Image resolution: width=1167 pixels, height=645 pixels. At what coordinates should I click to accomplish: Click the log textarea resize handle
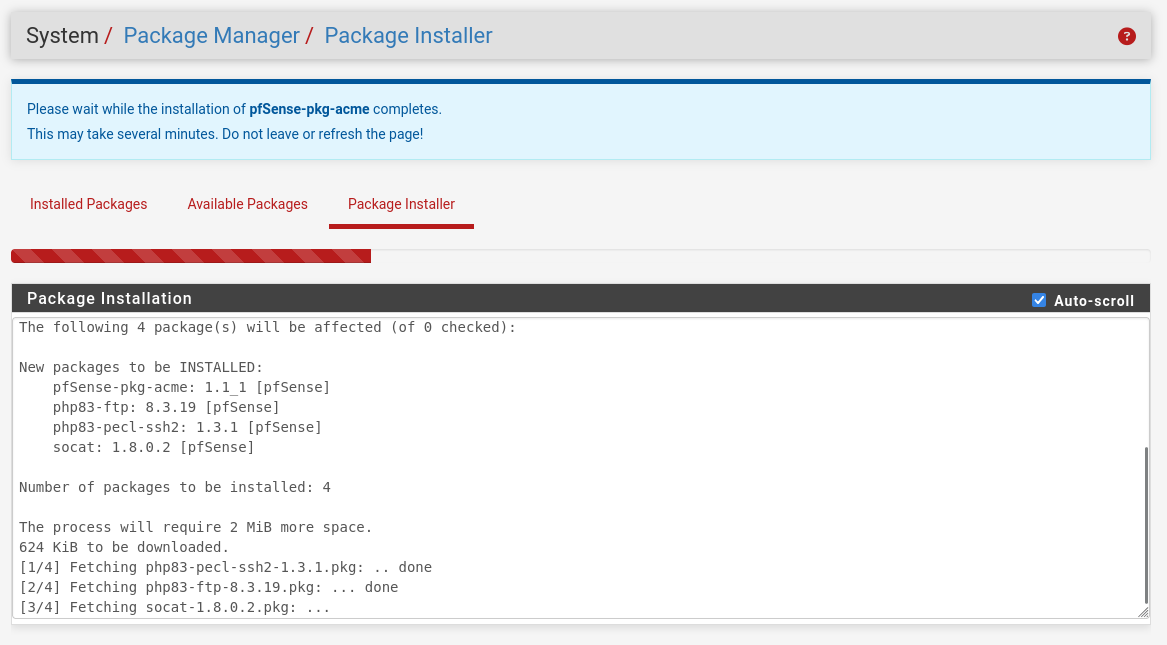[1143, 612]
